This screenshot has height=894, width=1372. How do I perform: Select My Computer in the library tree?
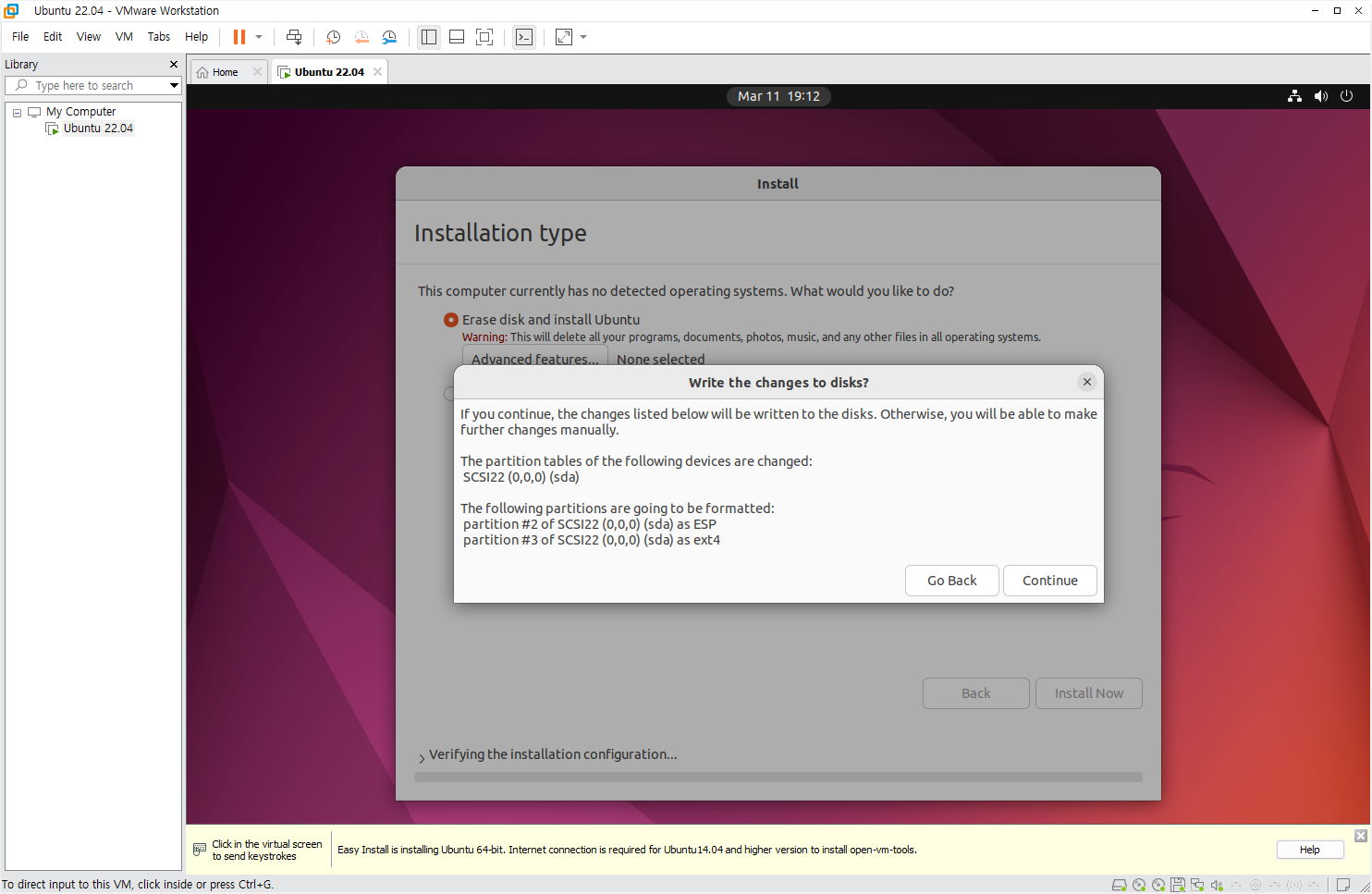[x=80, y=112]
